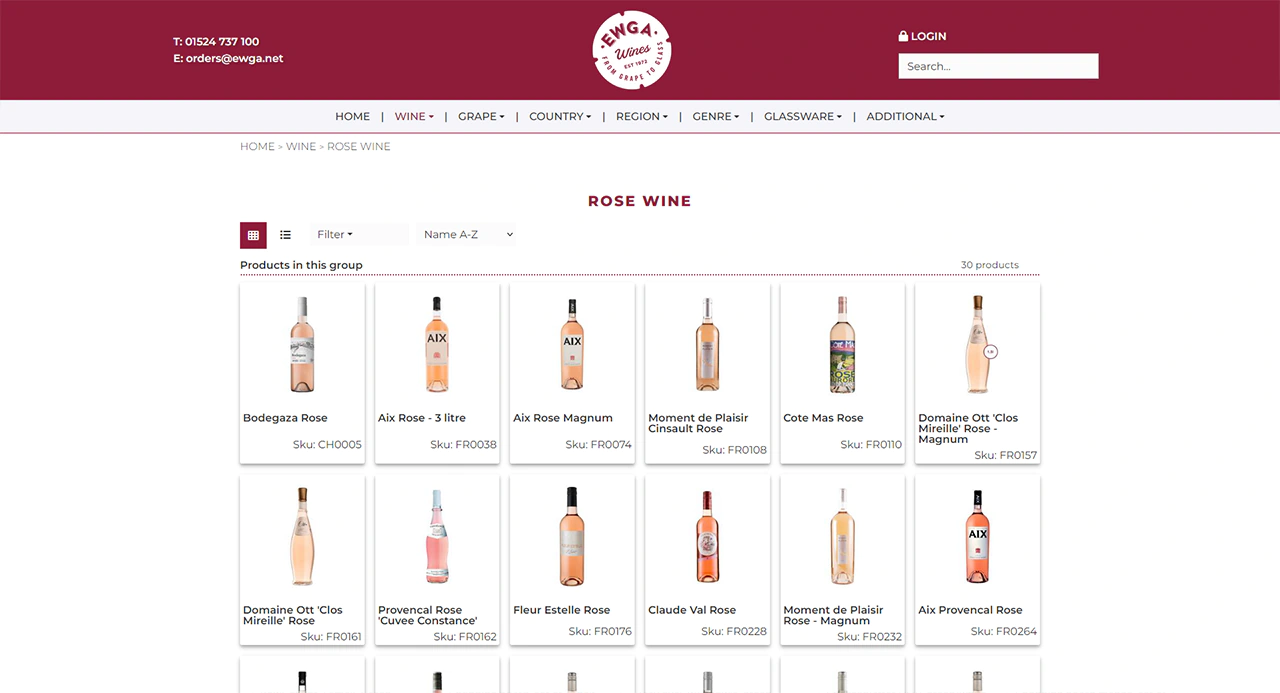1280x693 pixels.
Task: Click Sku: FR0176 text
Action: point(600,631)
